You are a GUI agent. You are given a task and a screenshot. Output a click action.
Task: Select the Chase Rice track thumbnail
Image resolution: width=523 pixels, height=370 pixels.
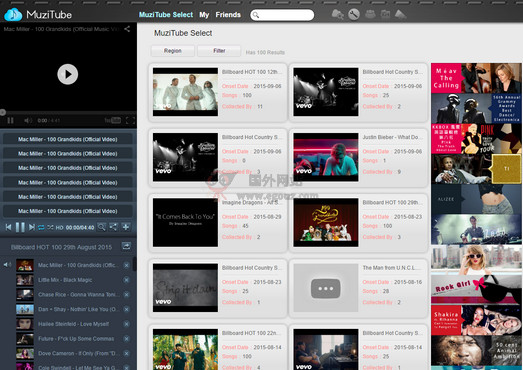[x=25, y=295]
